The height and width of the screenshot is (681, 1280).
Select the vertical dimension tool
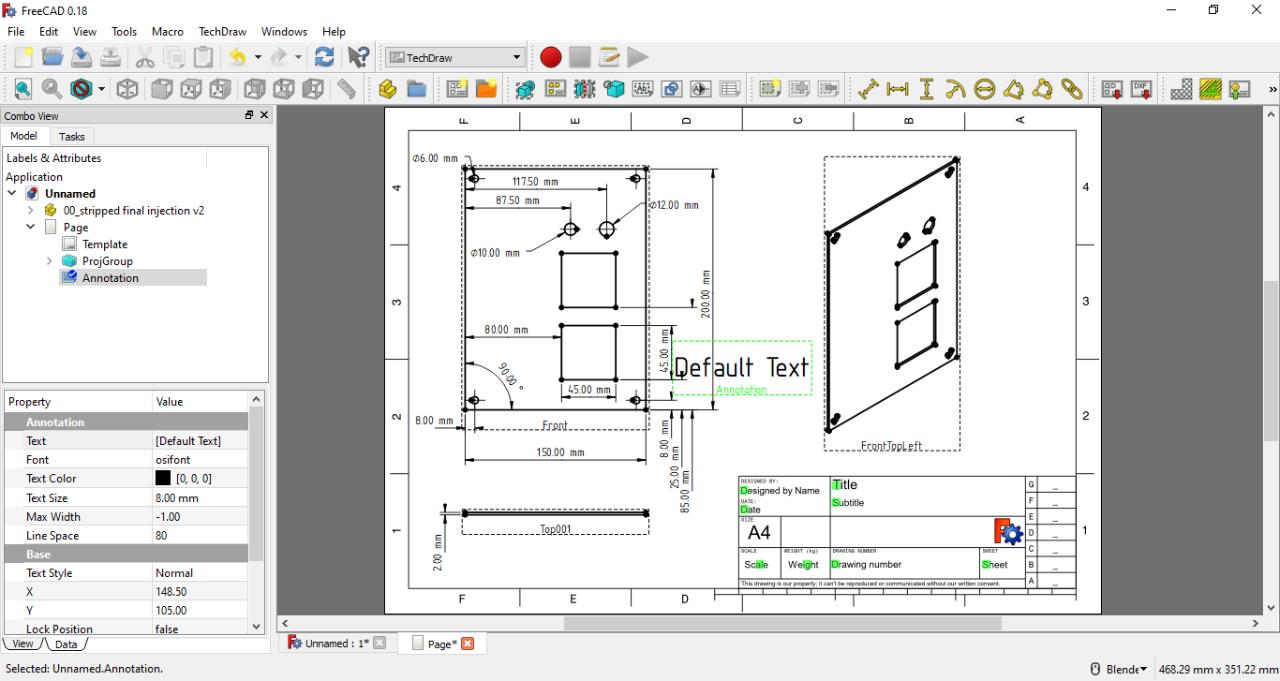coord(927,89)
